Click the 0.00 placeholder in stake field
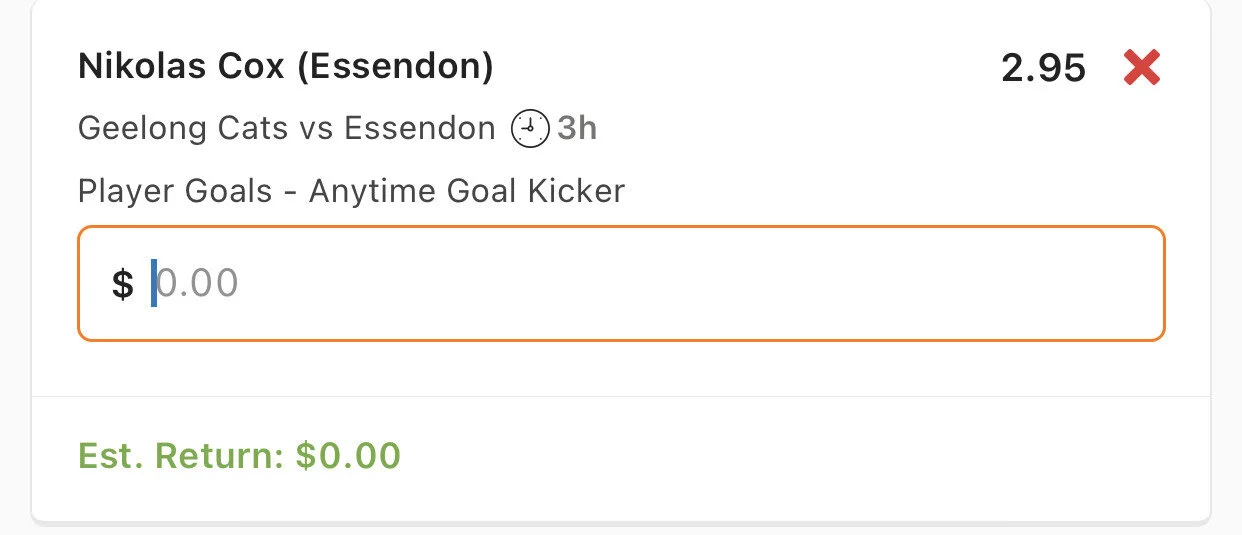The height and width of the screenshot is (535, 1242). pos(198,284)
